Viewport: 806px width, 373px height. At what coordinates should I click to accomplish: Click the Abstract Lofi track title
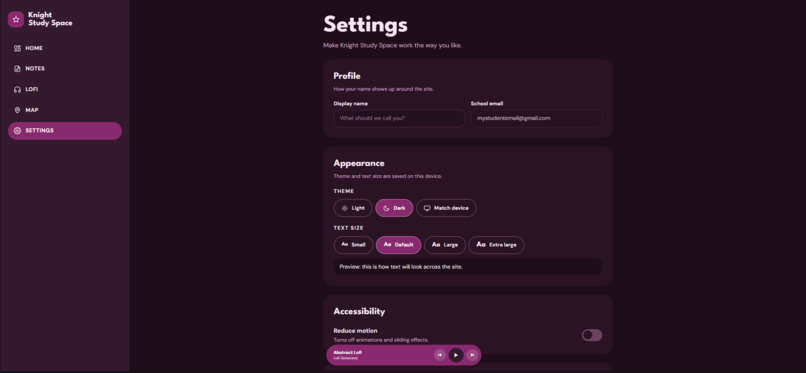coord(347,352)
